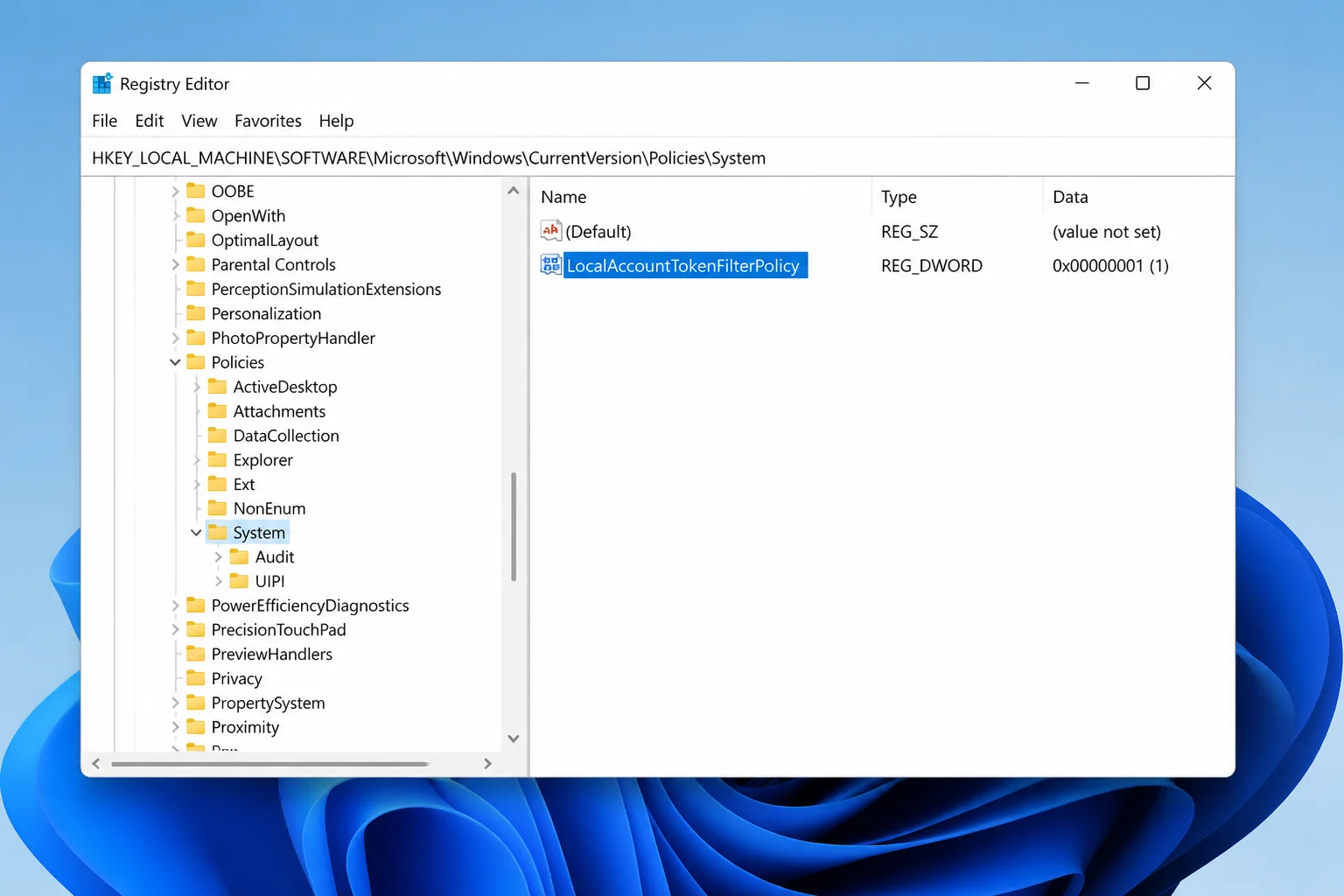
Task: Expand the Proximity key
Action: [175, 727]
